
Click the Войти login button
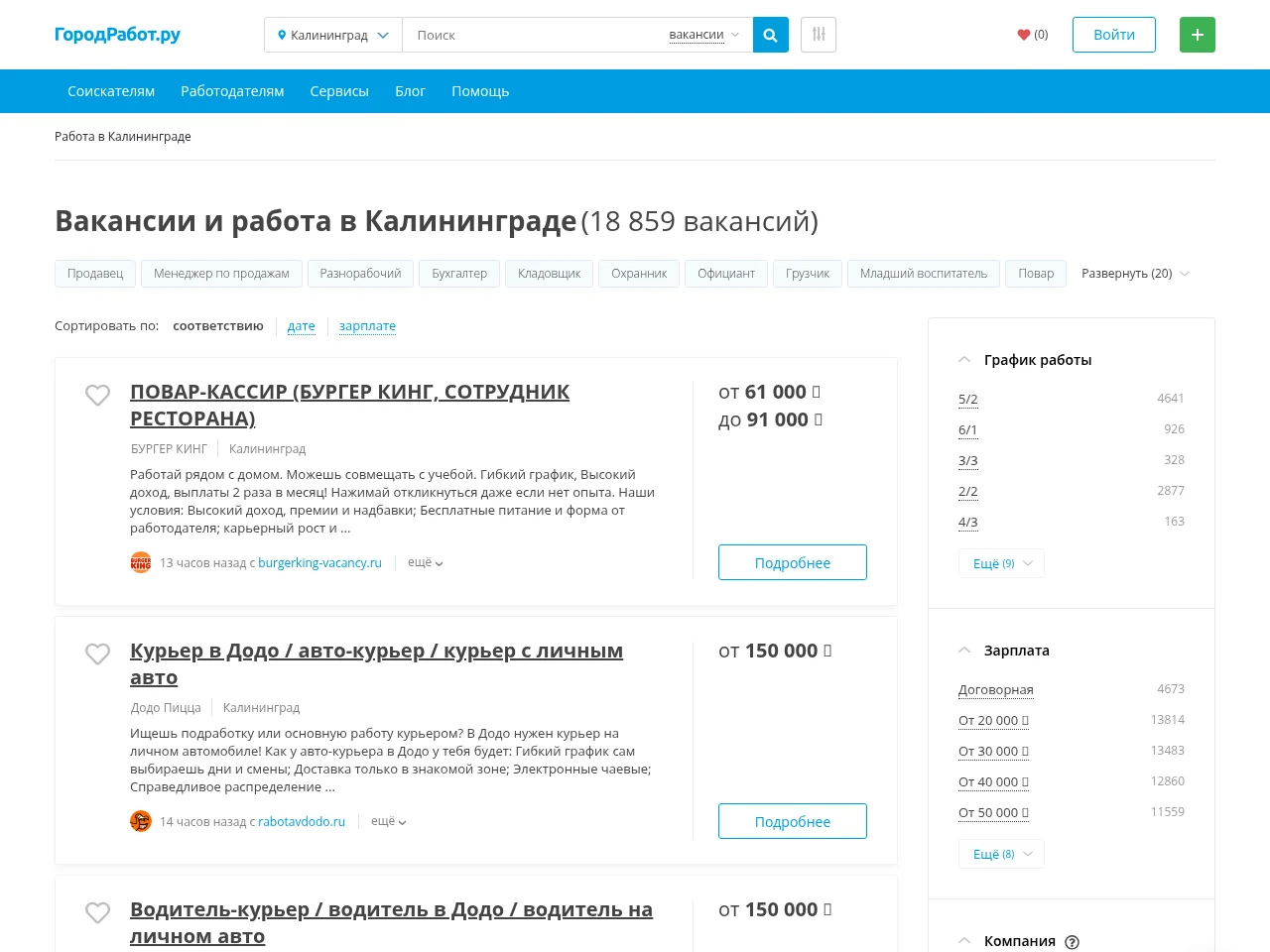tap(1114, 35)
